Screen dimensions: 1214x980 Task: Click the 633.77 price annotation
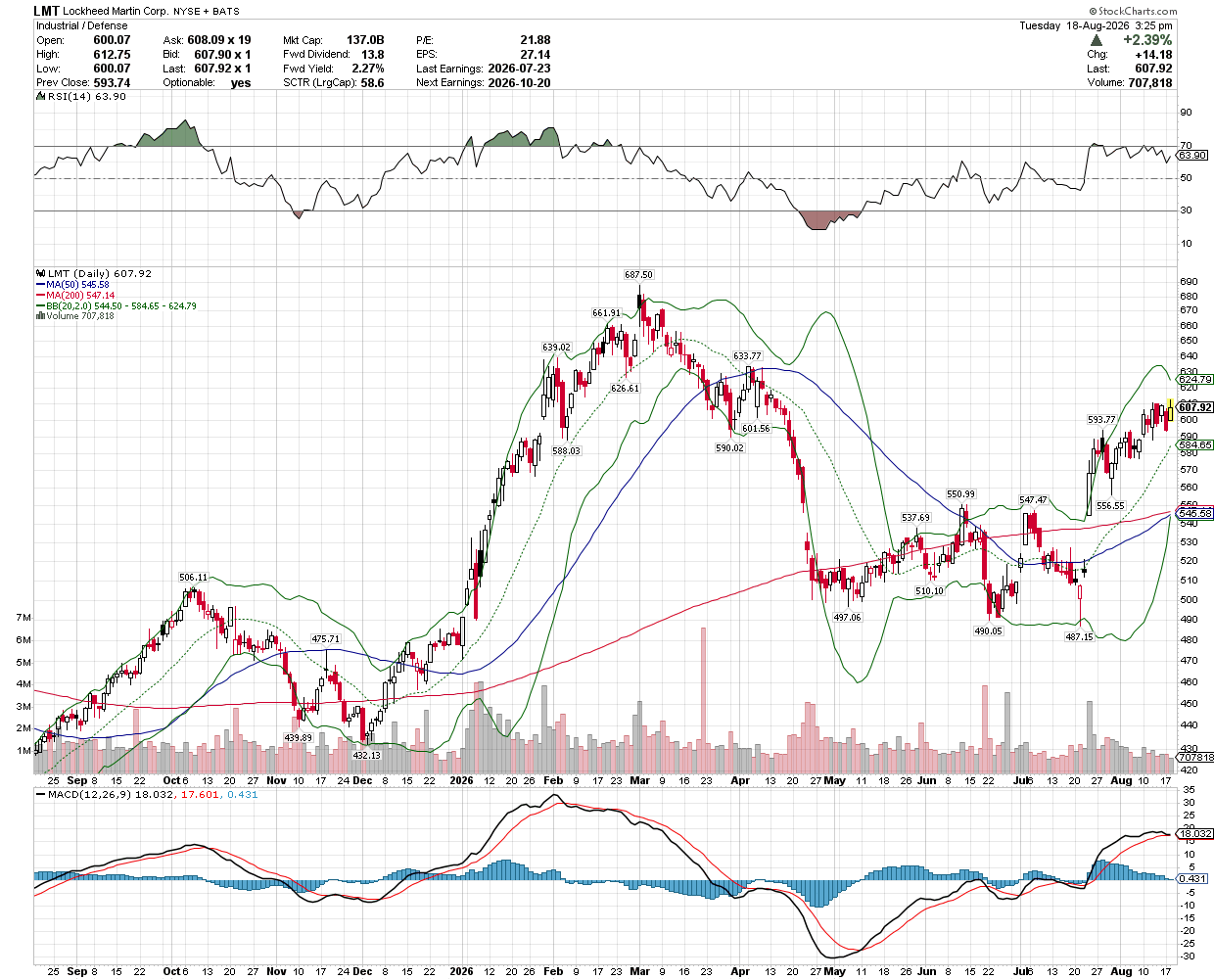(747, 356)
